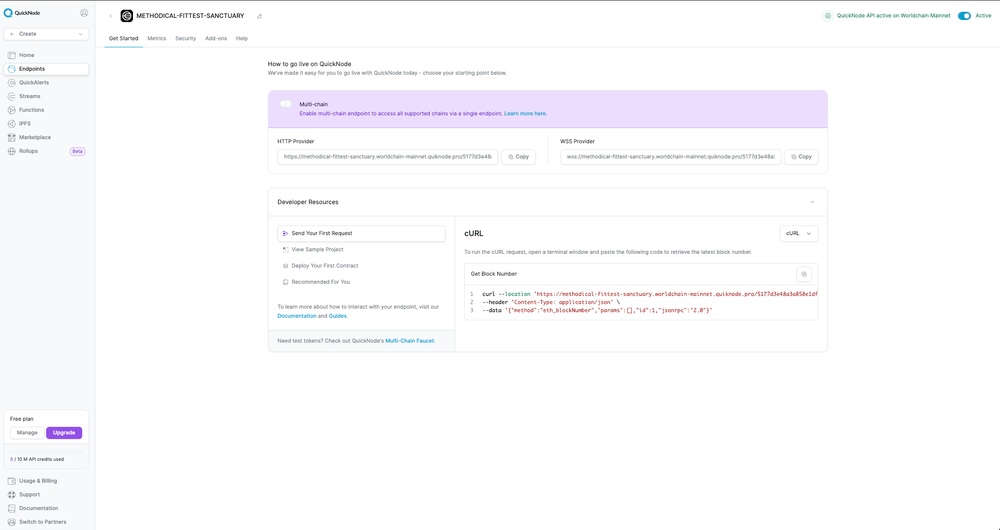
Task: Select Recommended For You item
Action: coord(361,282)
